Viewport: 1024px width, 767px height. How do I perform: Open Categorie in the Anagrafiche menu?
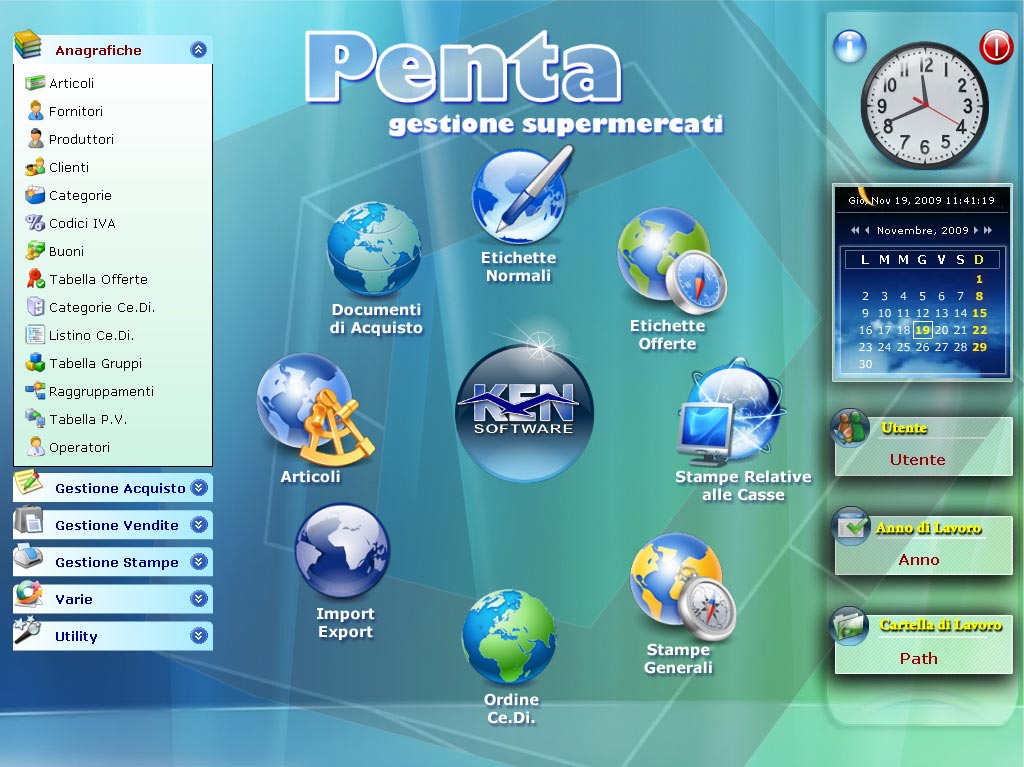tap(80, 195)
